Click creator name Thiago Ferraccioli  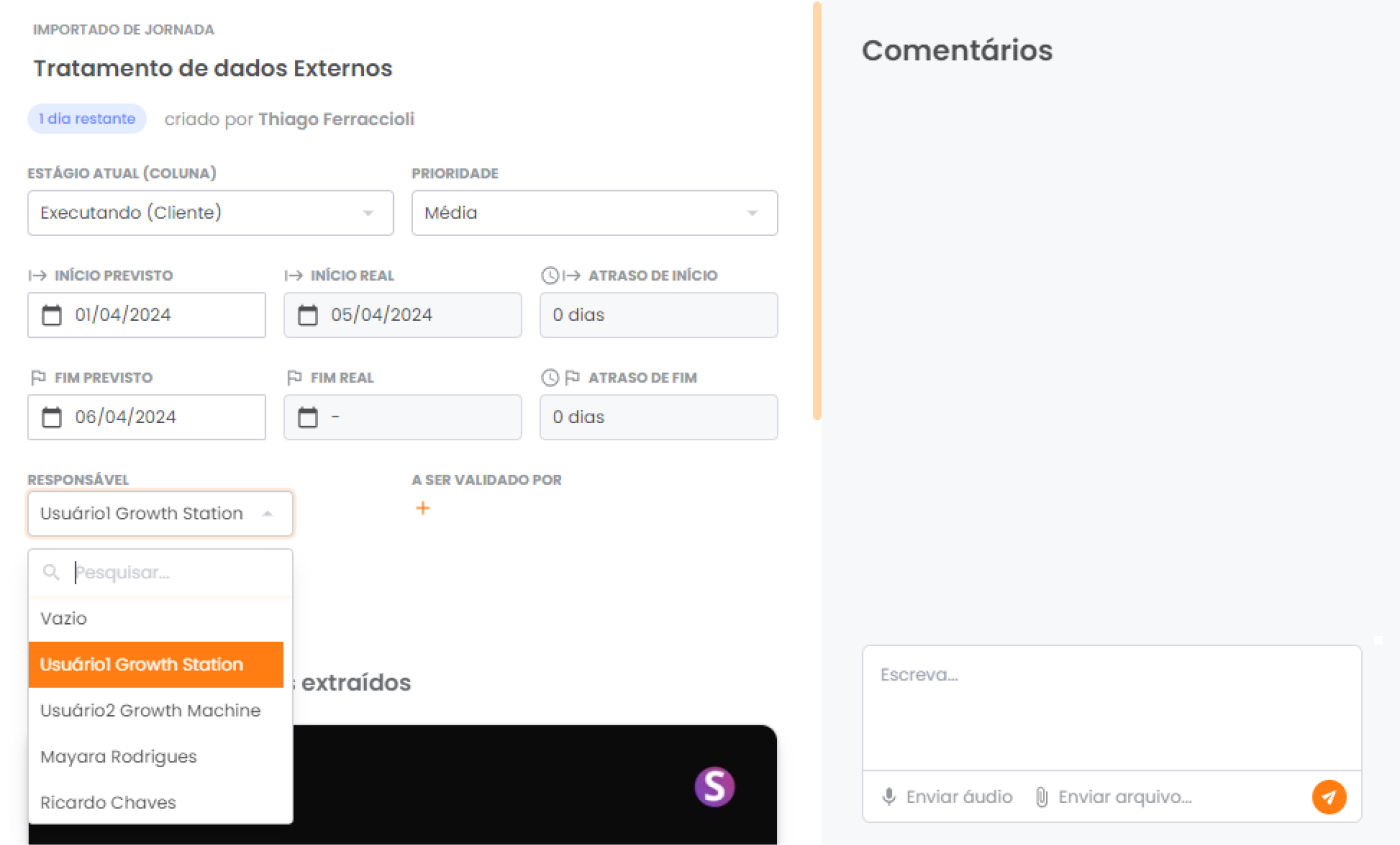coord(336,119)
